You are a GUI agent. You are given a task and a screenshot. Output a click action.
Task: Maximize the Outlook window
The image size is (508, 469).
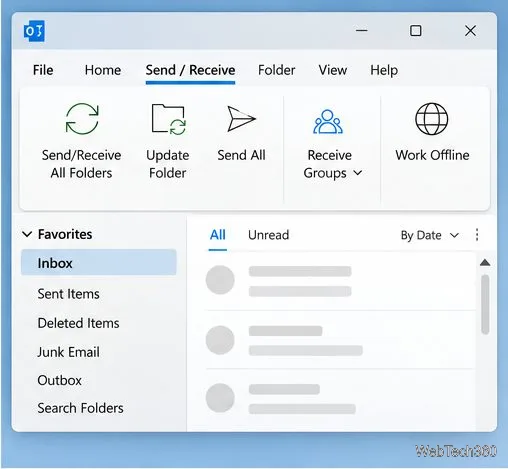coord(415,31)
